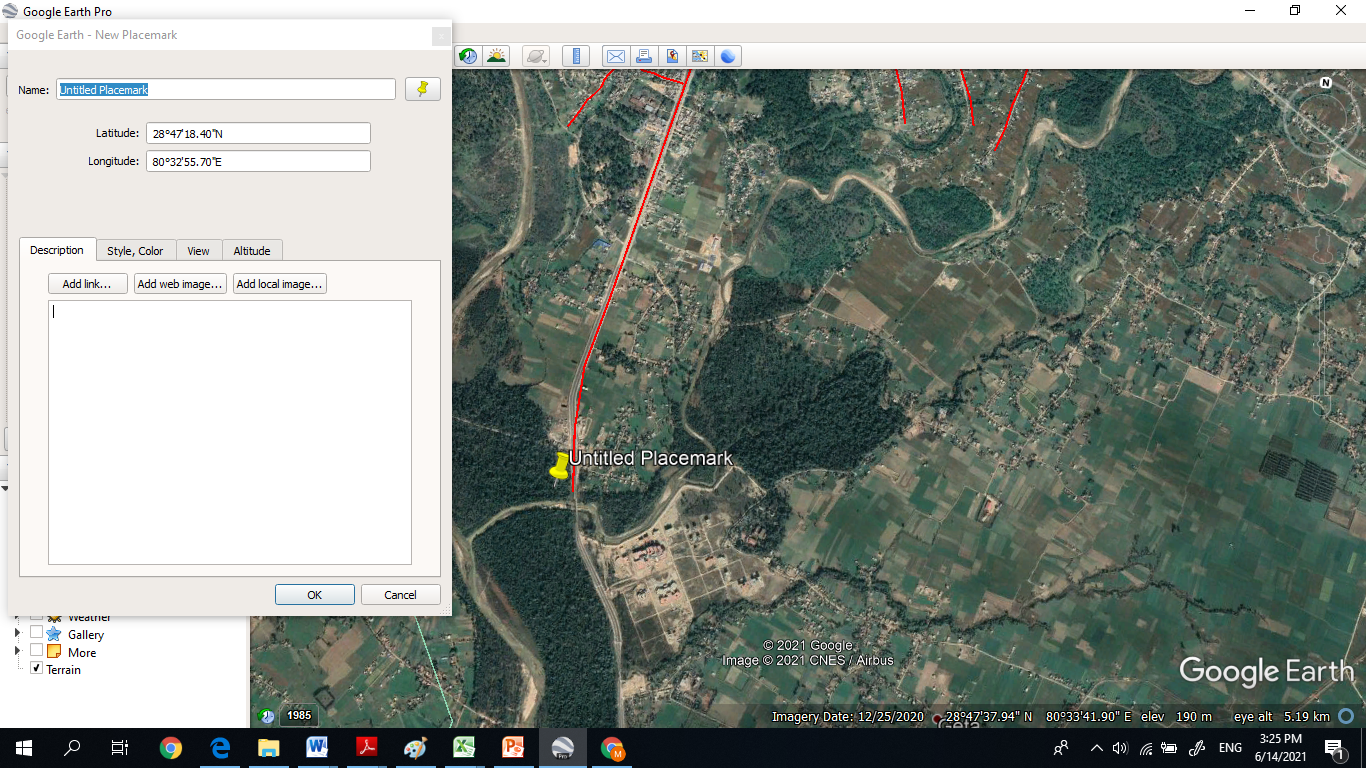1366x768 pixels.
Task: Click the More layer note icon
Action: (53, 652)
